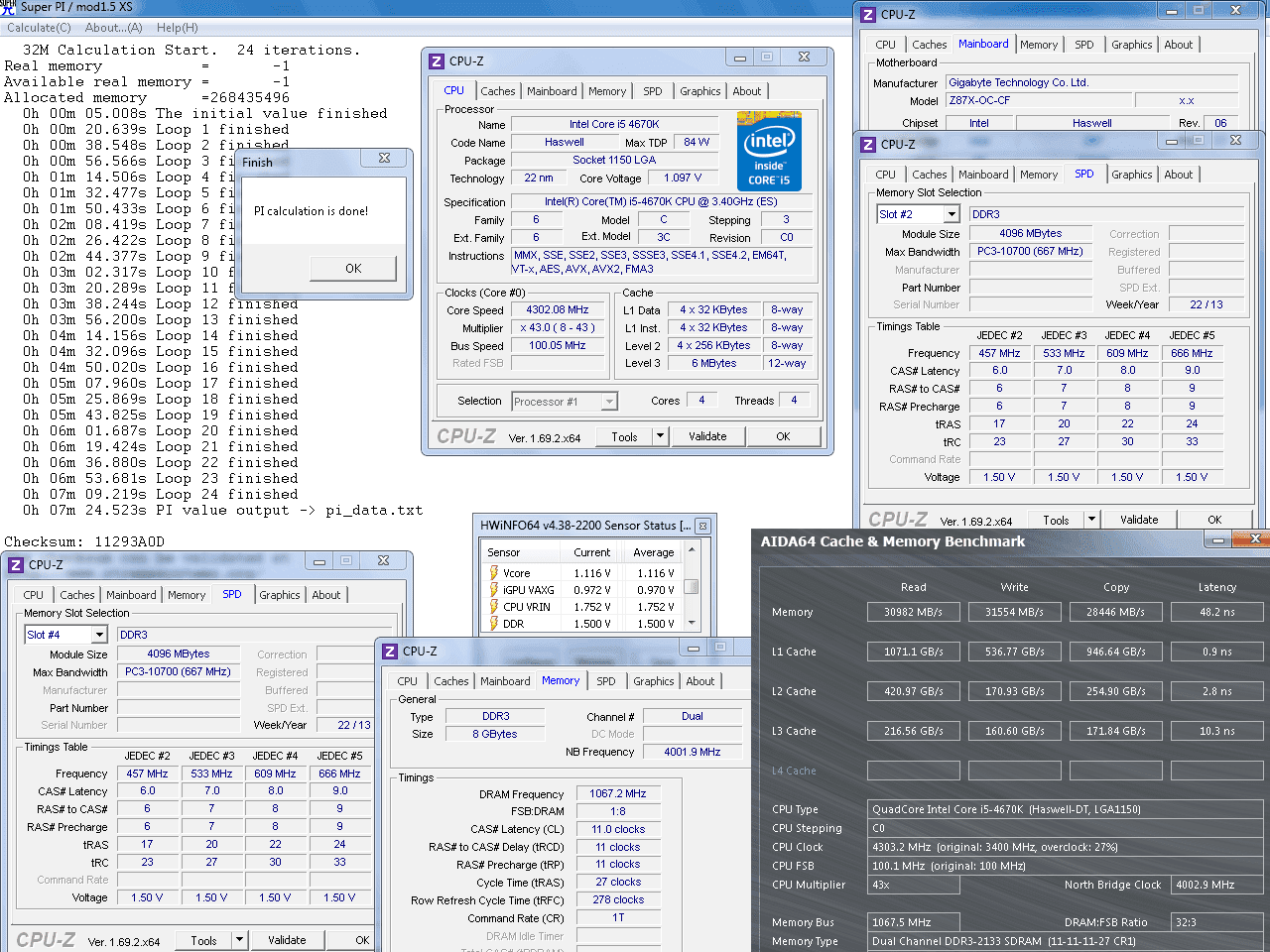The height and width of the screenshot is (952, 1270).
Task: Open SPD tab in CPU-Z Memory timings window
Action: point(606,681)
